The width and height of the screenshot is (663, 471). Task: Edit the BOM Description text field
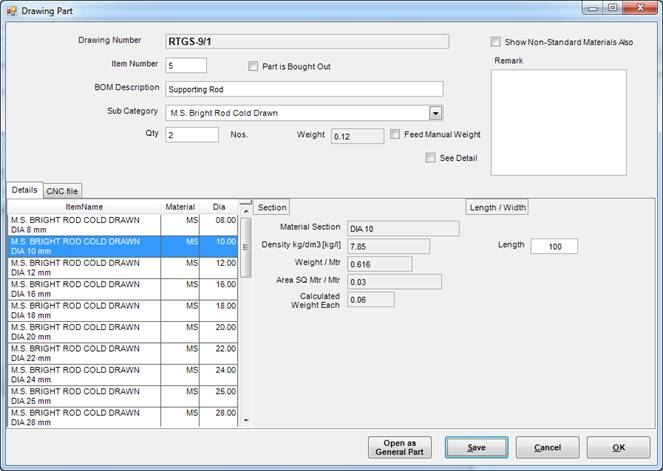[x=304, y=89]
